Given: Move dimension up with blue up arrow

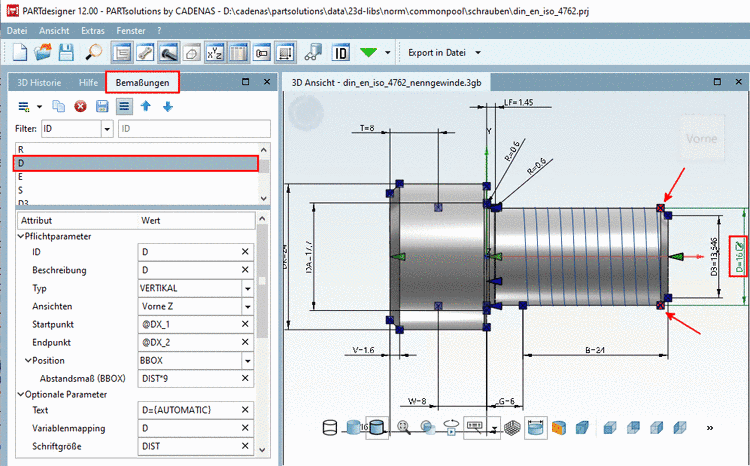Looking at the screenshot, I should pyautogui.click(x=147, y=105).
